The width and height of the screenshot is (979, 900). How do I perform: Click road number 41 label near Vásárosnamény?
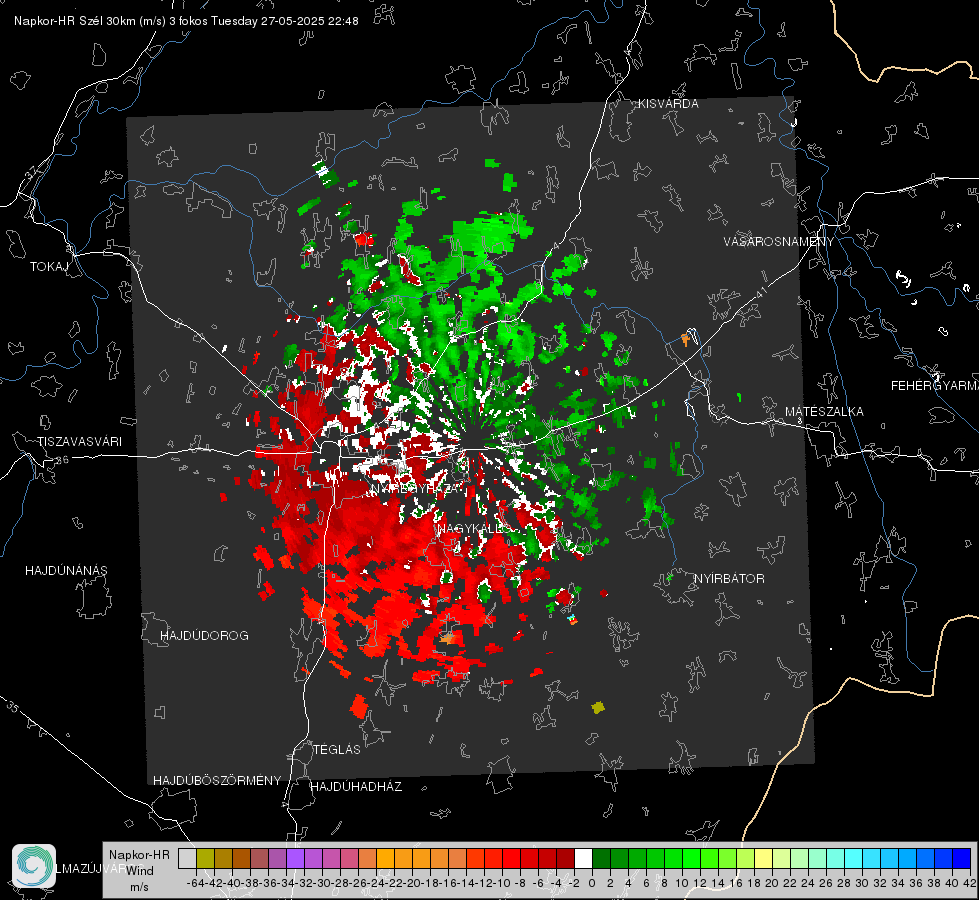pyautogui.click(x=760, y=292)
